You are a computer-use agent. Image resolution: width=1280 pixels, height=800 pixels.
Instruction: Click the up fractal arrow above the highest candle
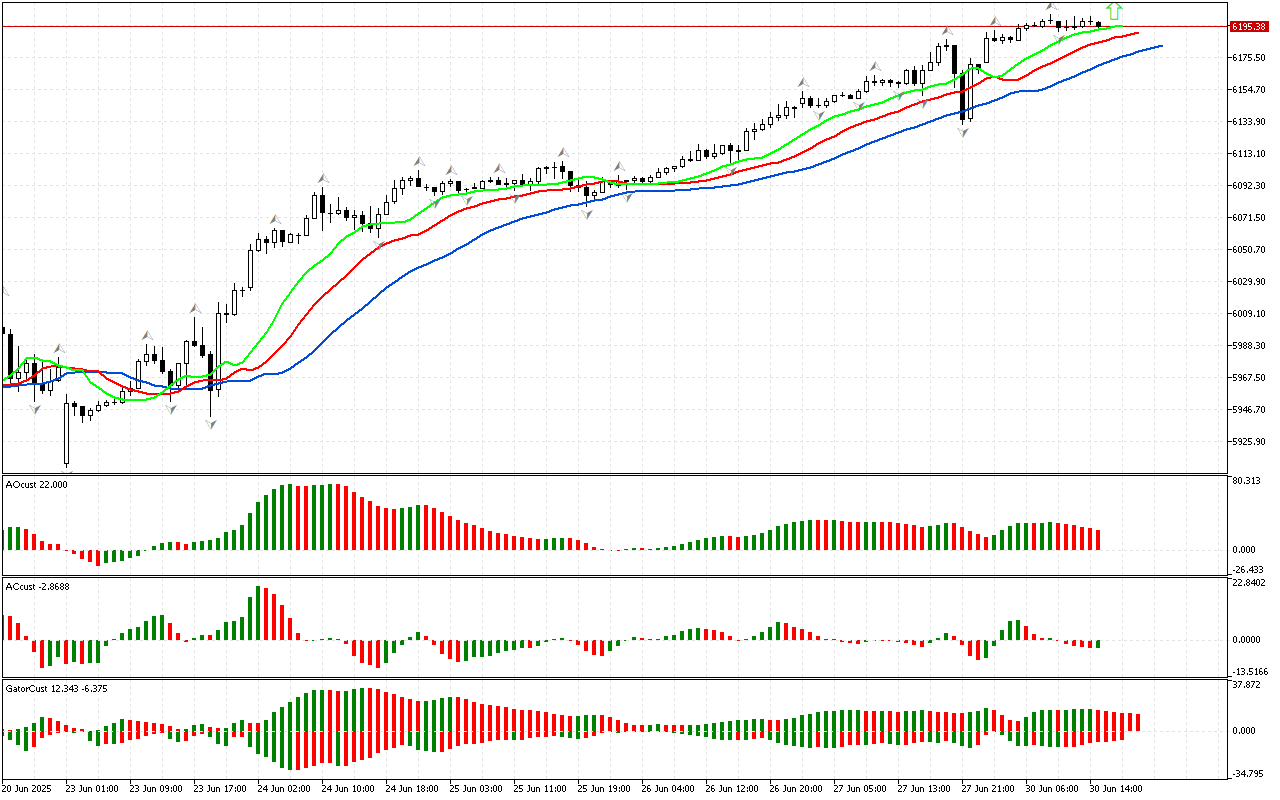pyautogui.click(x=1052, y=7)
